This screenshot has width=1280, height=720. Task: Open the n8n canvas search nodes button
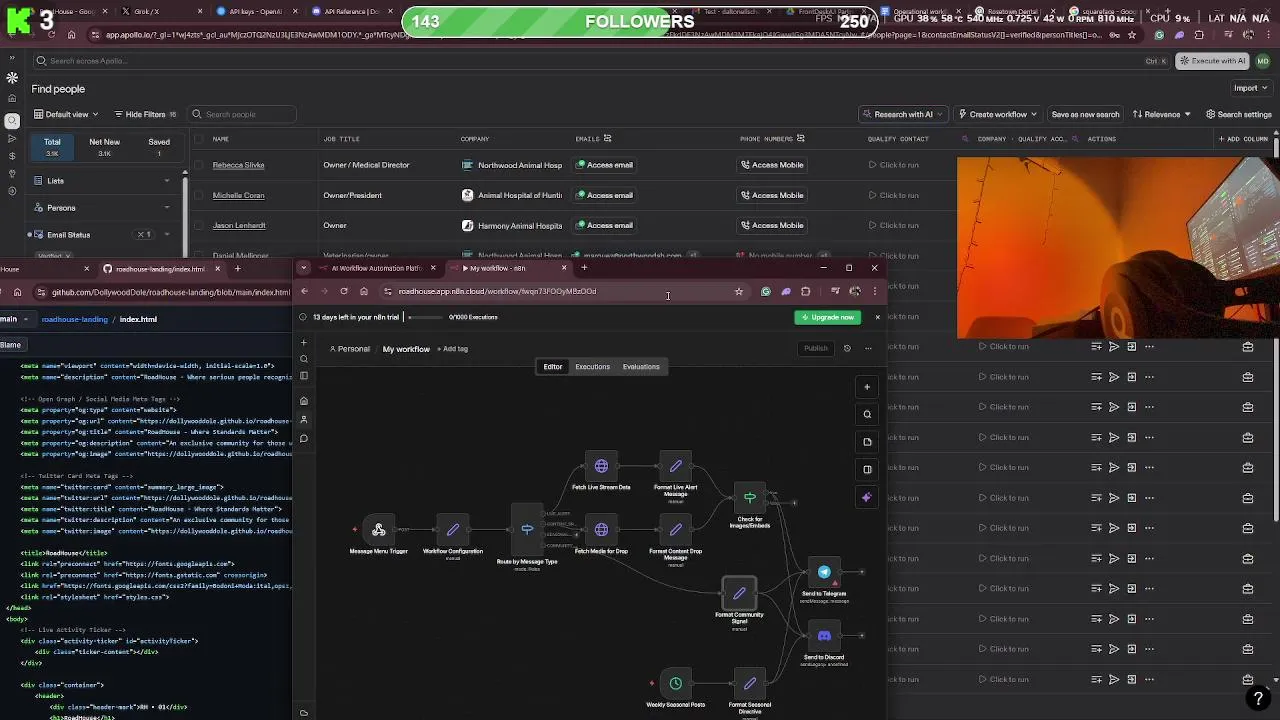coord(867,414)
